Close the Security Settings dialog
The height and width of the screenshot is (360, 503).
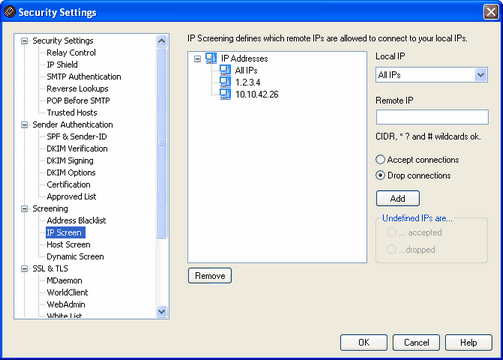(x=491, y=12)
